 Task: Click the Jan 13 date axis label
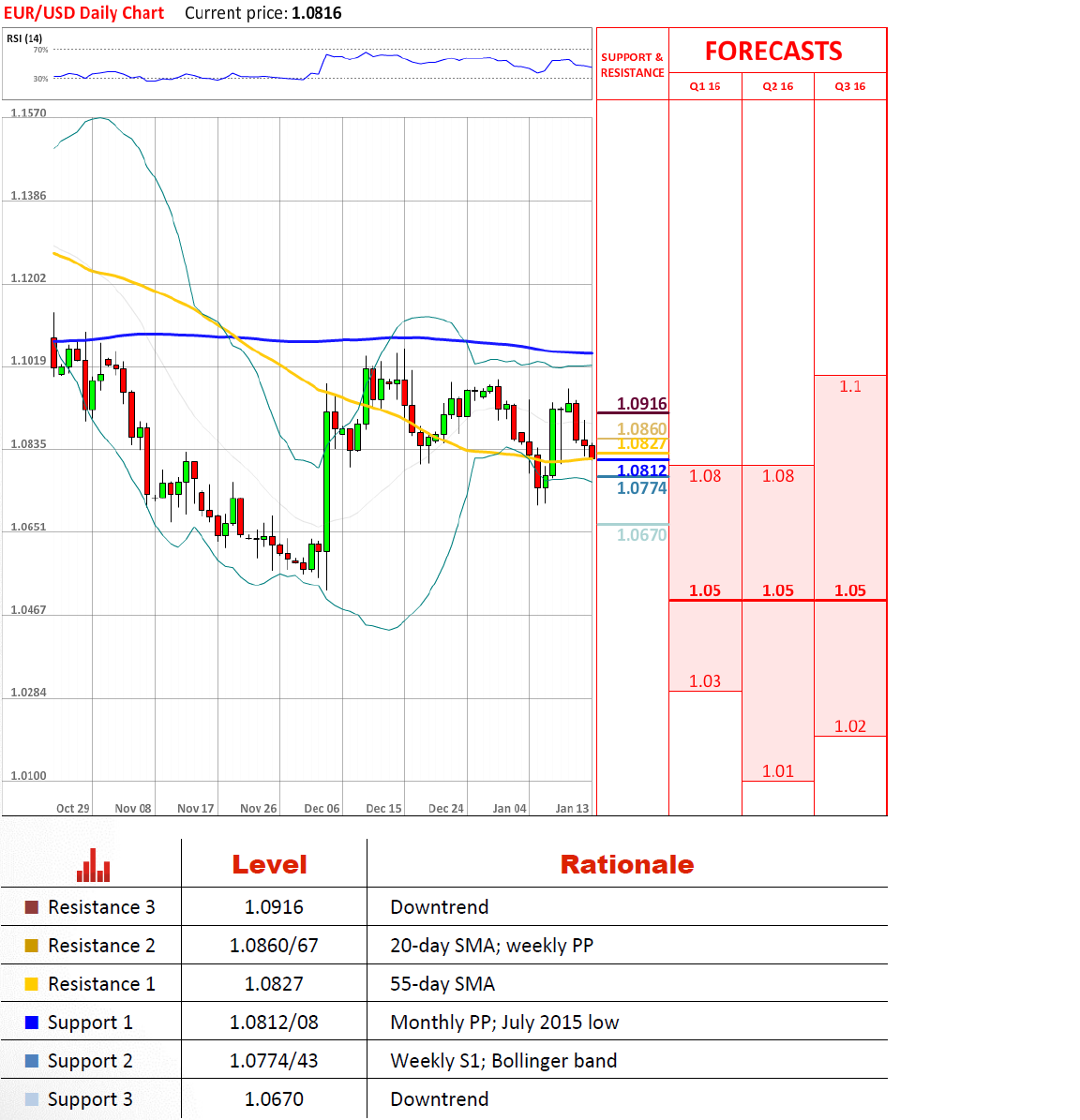click(572, 809)
